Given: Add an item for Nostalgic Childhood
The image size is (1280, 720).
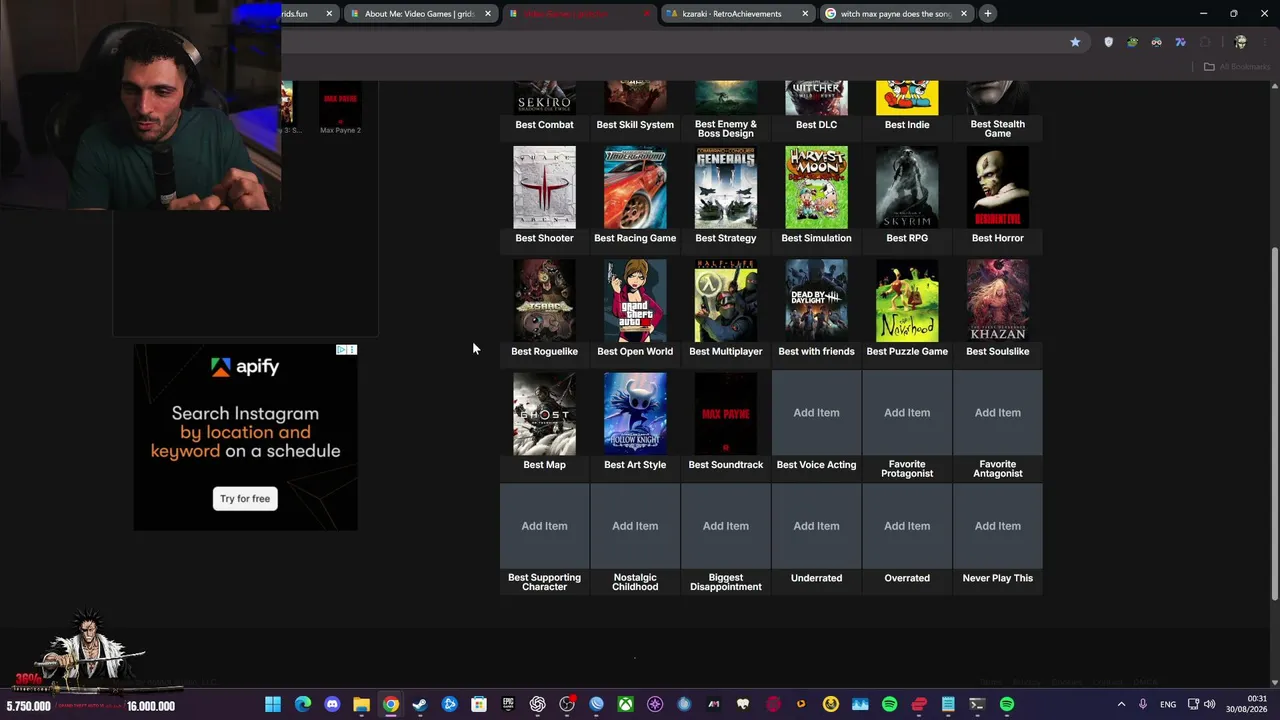Looking at the screenshot, I should coord(635,526).
